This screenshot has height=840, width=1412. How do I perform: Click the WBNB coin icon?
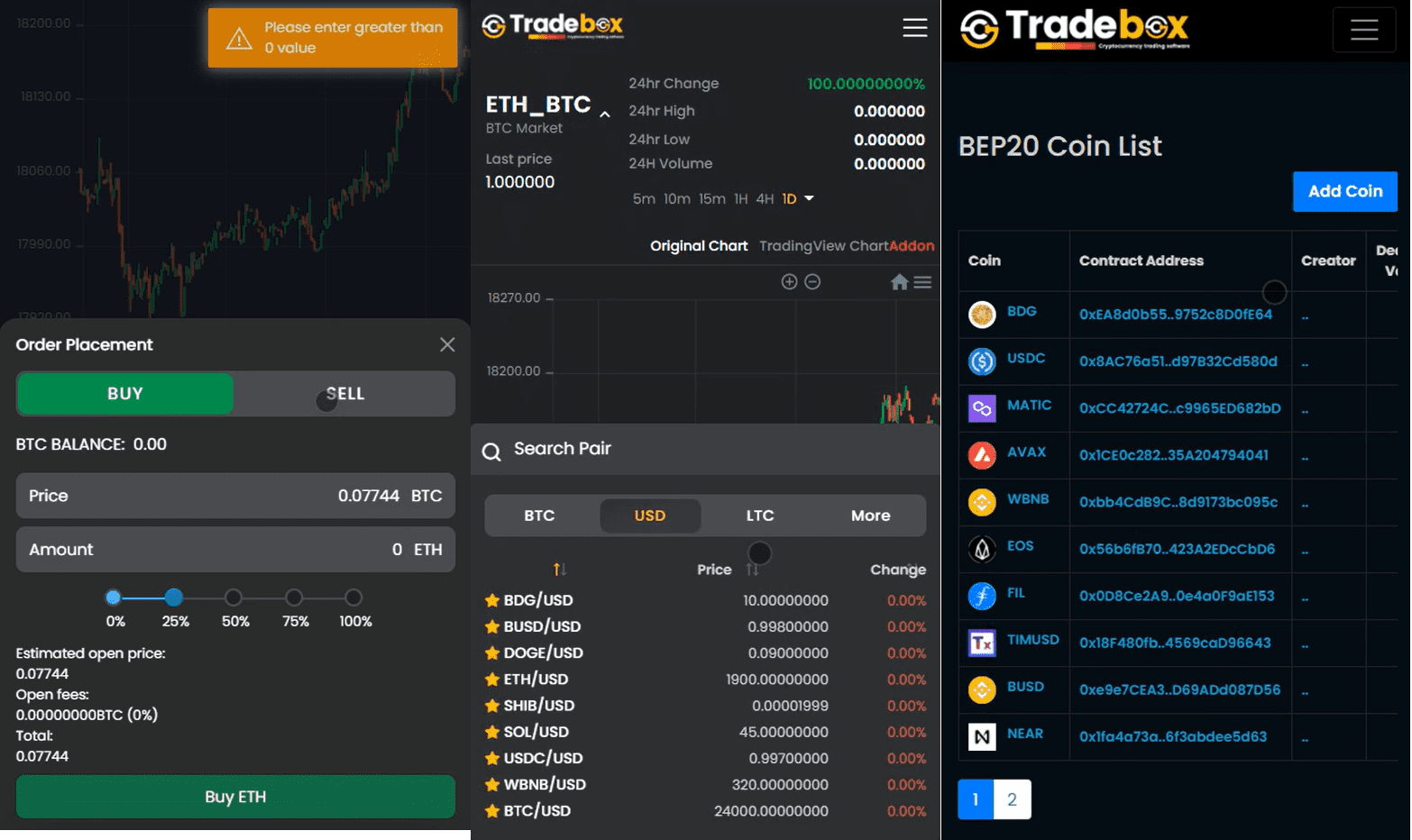tap(982, 502)
